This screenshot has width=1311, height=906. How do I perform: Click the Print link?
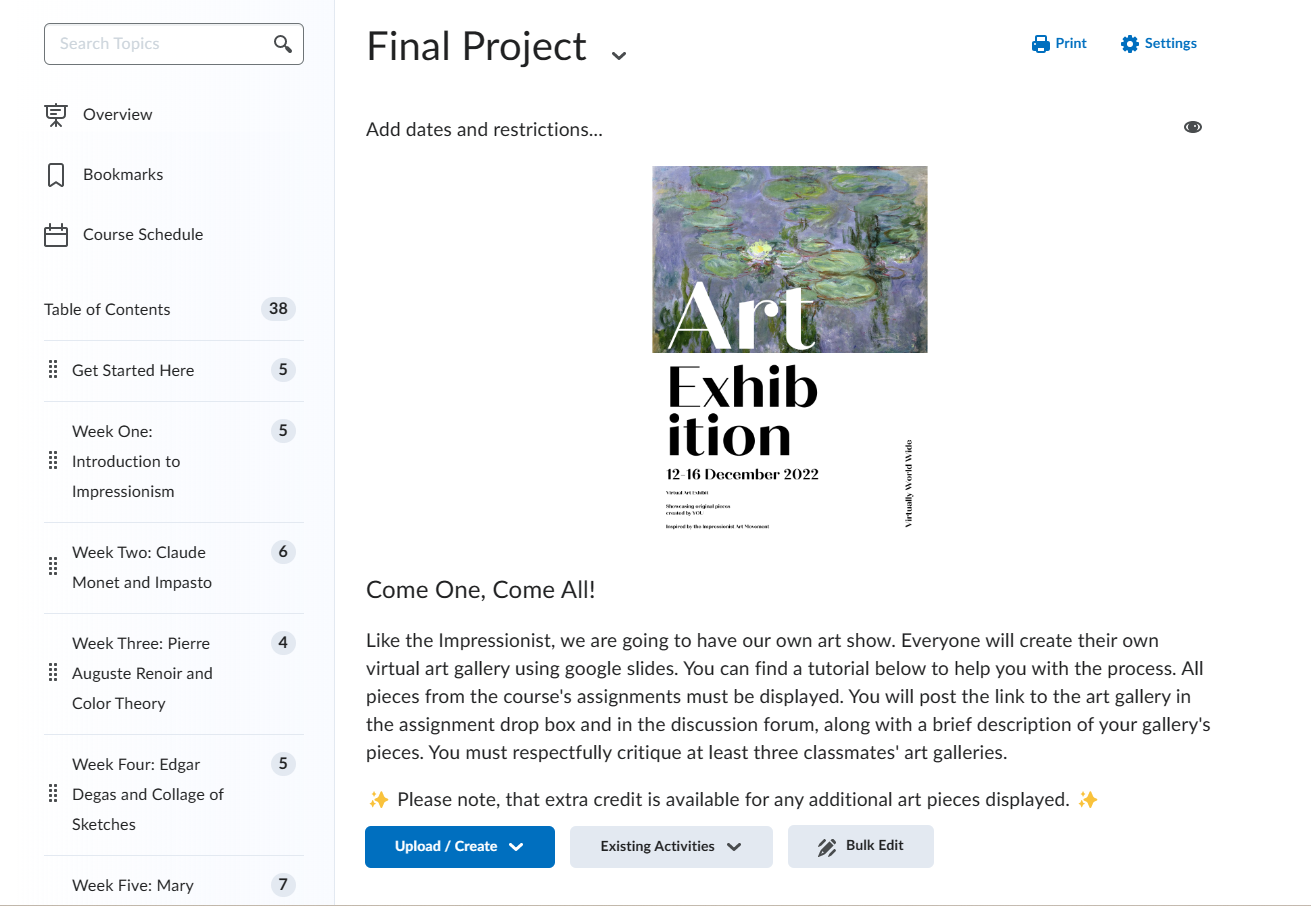click(1059, 44)
